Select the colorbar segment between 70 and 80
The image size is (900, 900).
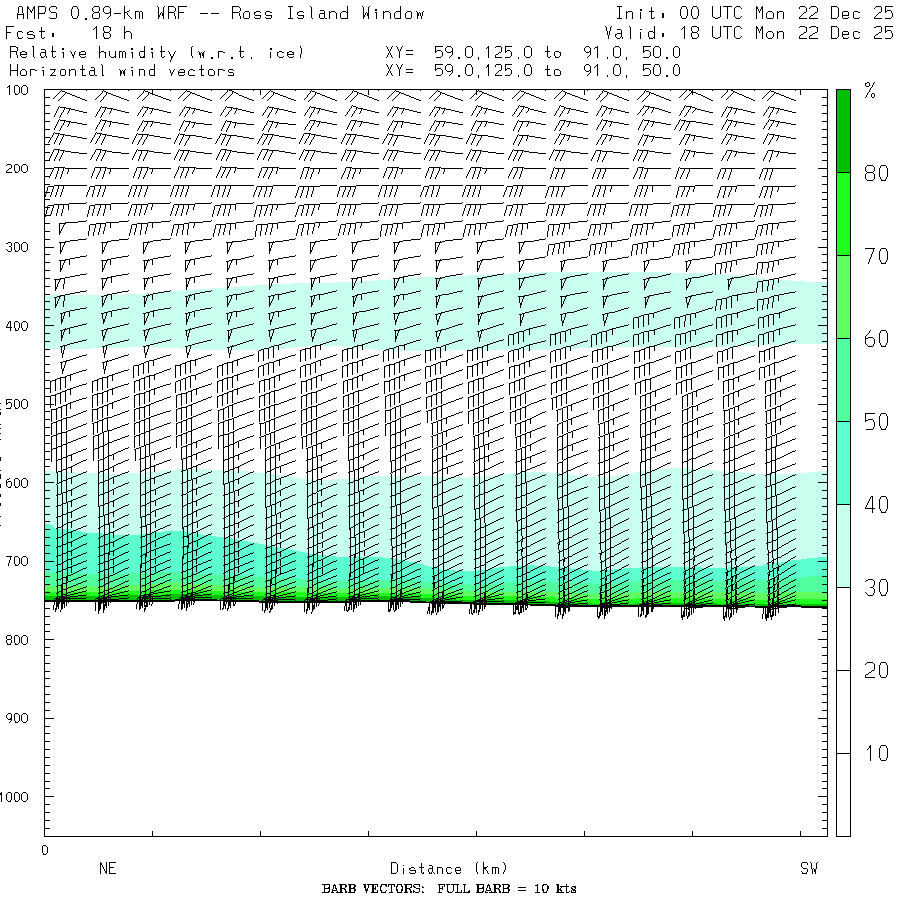pos(843,213)
